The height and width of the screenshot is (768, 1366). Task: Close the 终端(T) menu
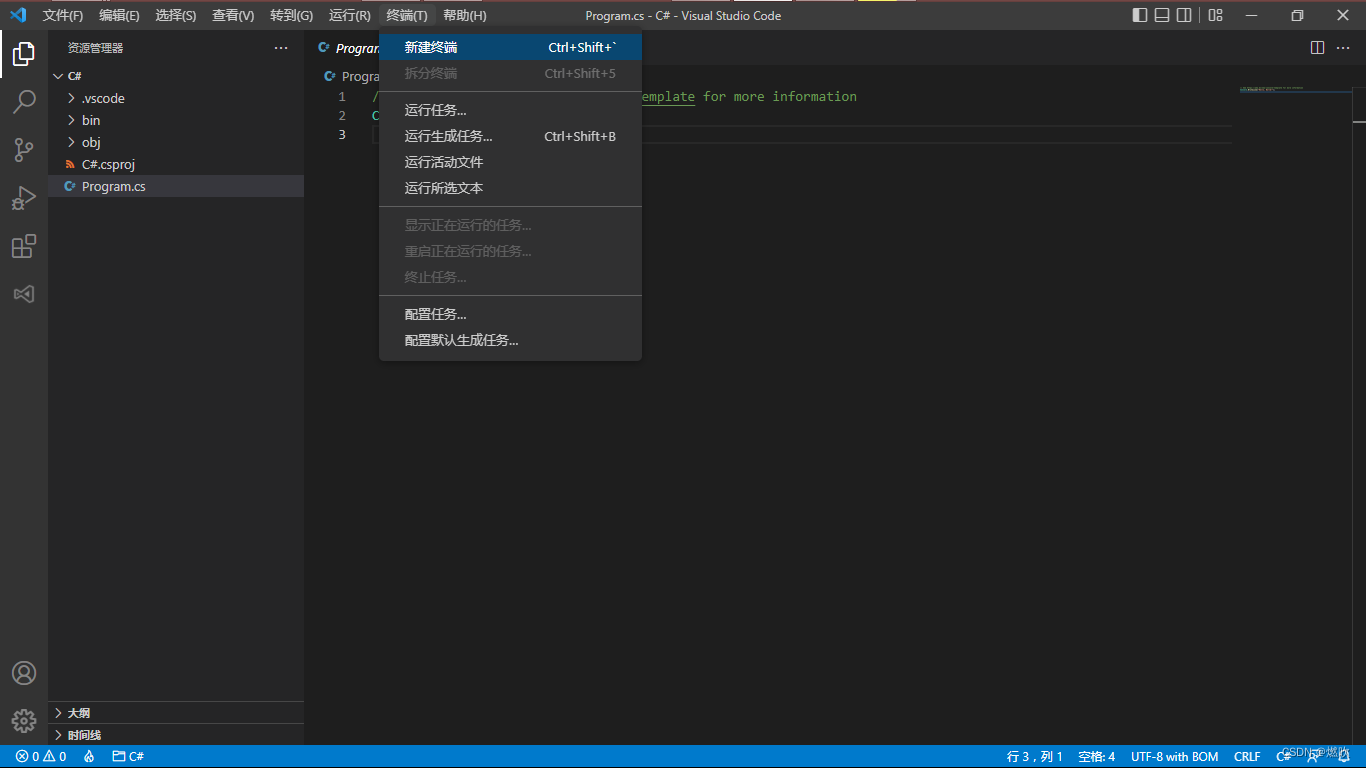(407, 15)
